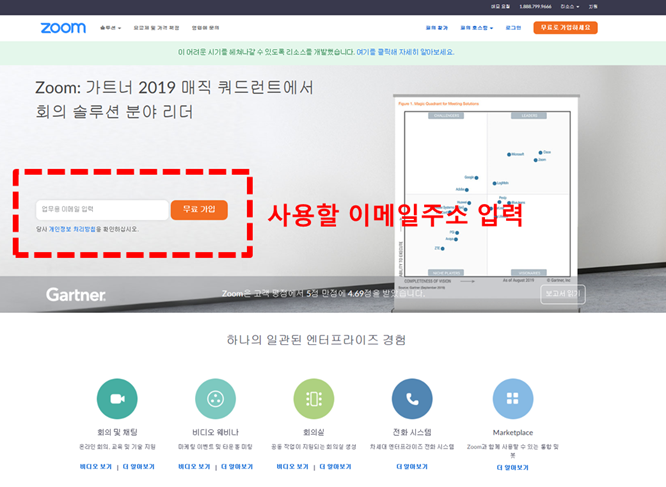The image size is (666, 487).
Task: Open the 전화 시스템 phone icon
Action: [x=412, y=399]
